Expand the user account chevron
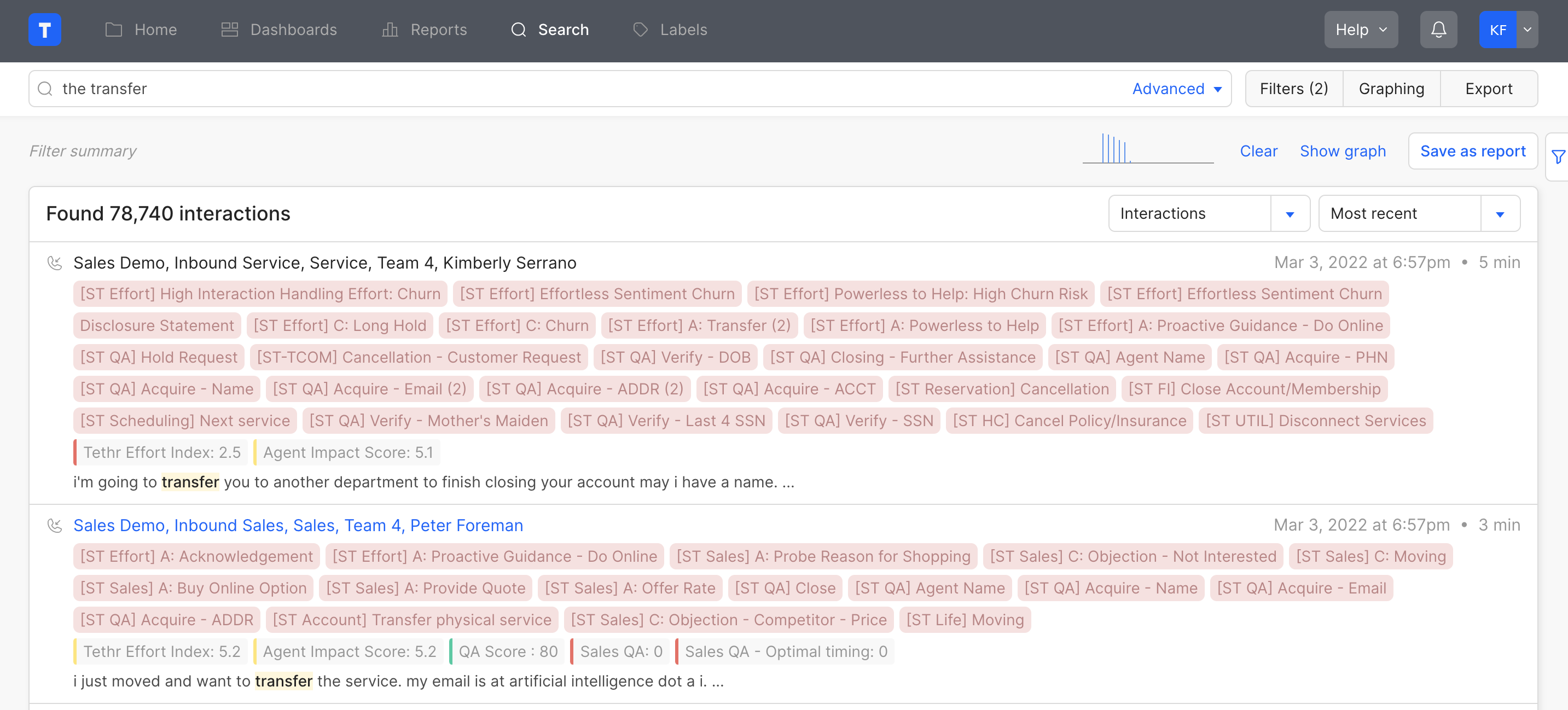 (x=1527, y=29)
